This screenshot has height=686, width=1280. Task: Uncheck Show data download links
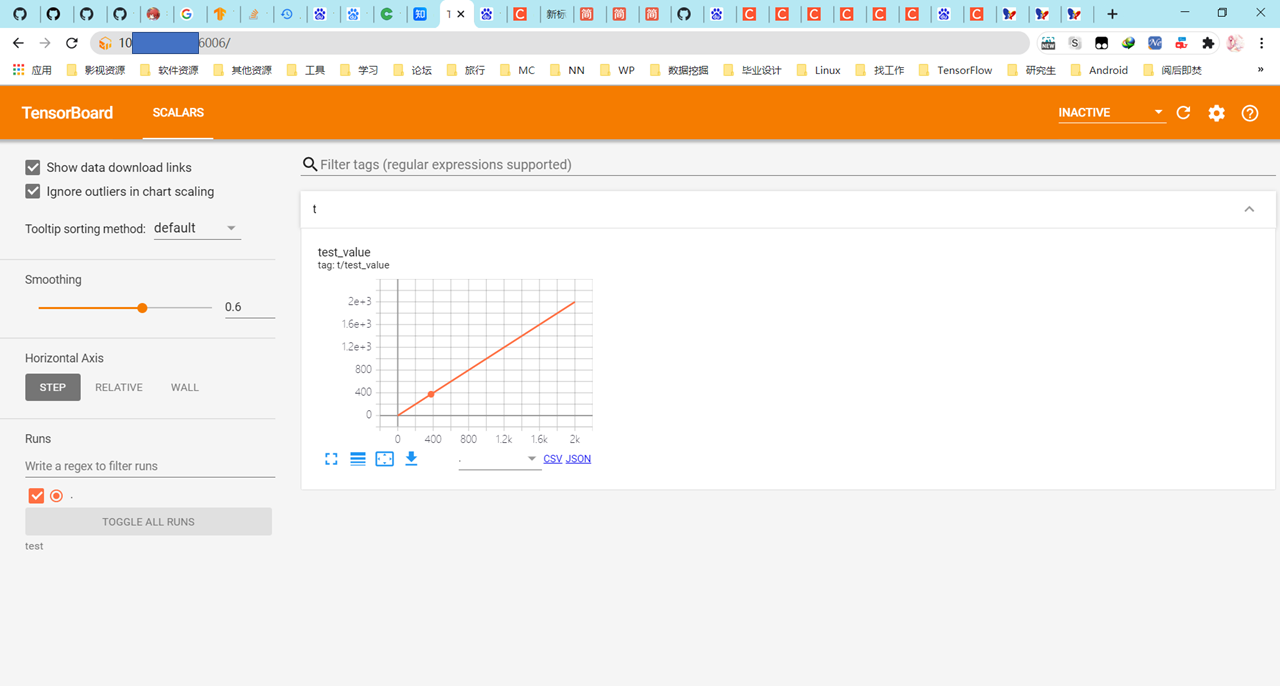32,167
